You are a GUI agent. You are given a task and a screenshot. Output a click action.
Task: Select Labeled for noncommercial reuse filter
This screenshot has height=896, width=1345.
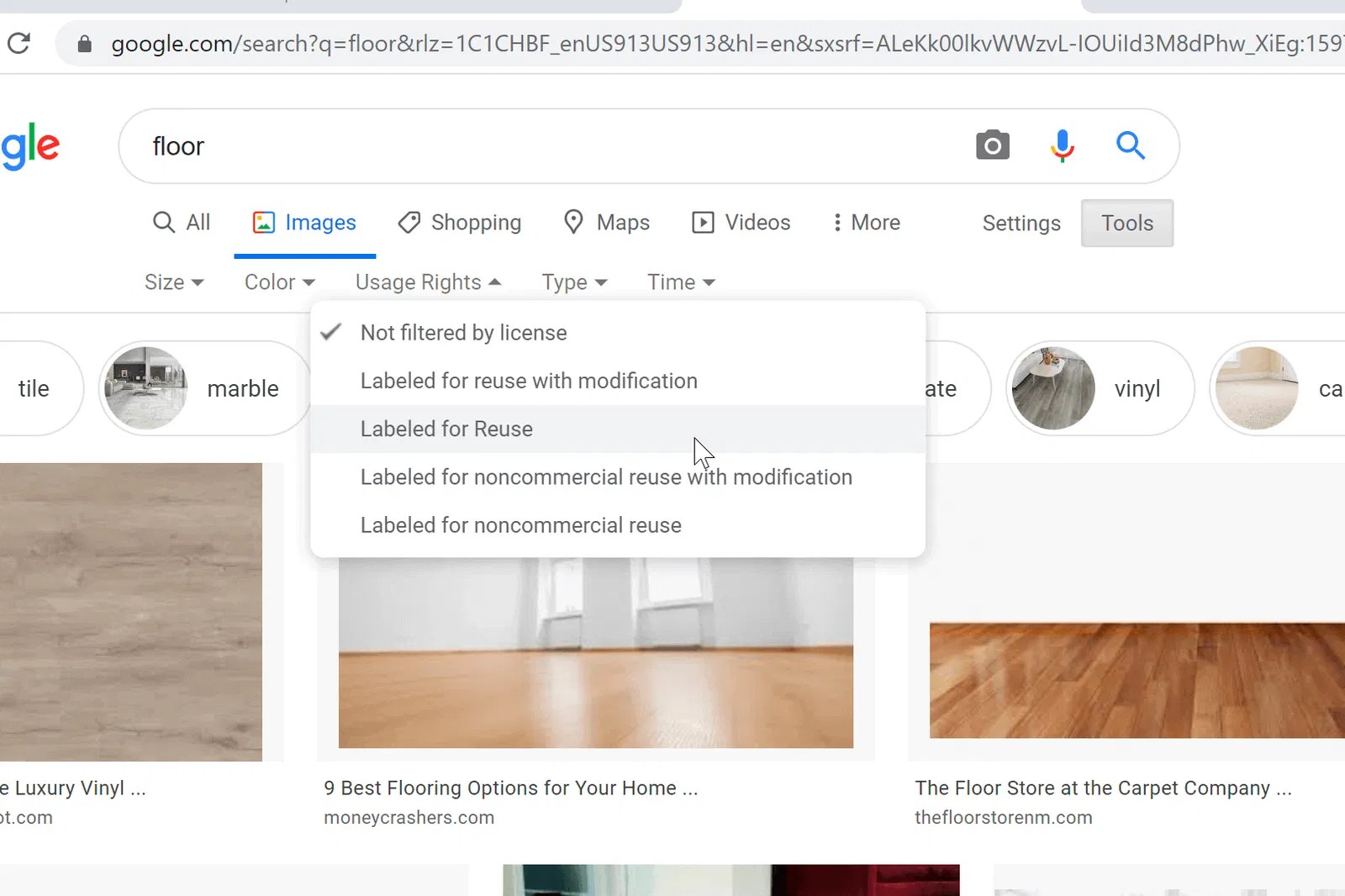520,524
